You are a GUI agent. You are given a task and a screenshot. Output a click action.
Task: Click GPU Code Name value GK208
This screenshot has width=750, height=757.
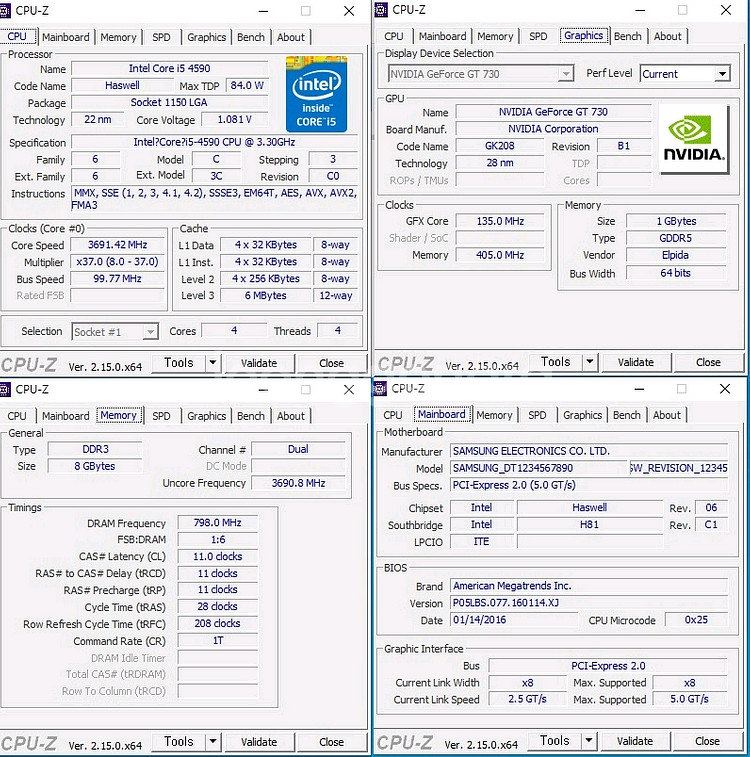[500, 146]
